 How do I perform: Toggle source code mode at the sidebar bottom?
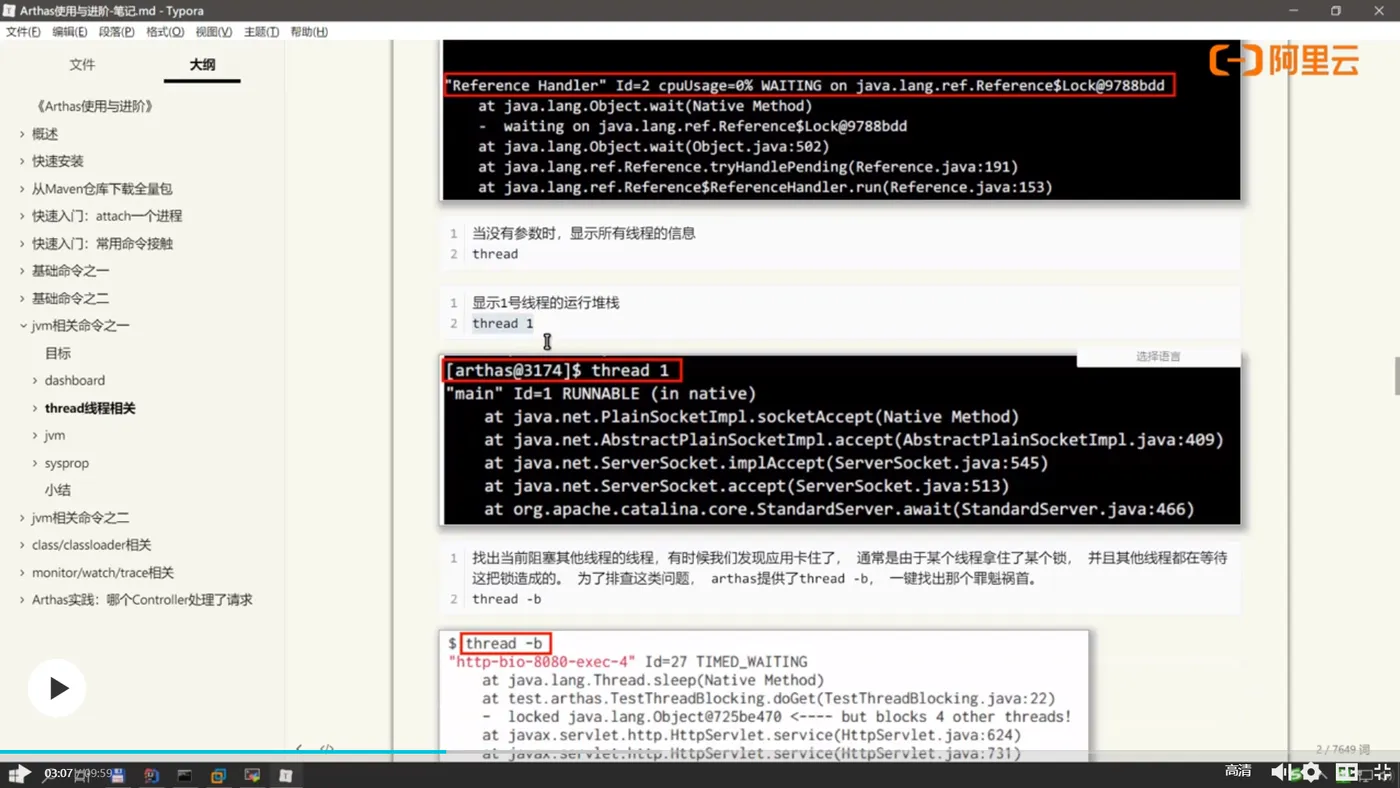click(327, 748)
